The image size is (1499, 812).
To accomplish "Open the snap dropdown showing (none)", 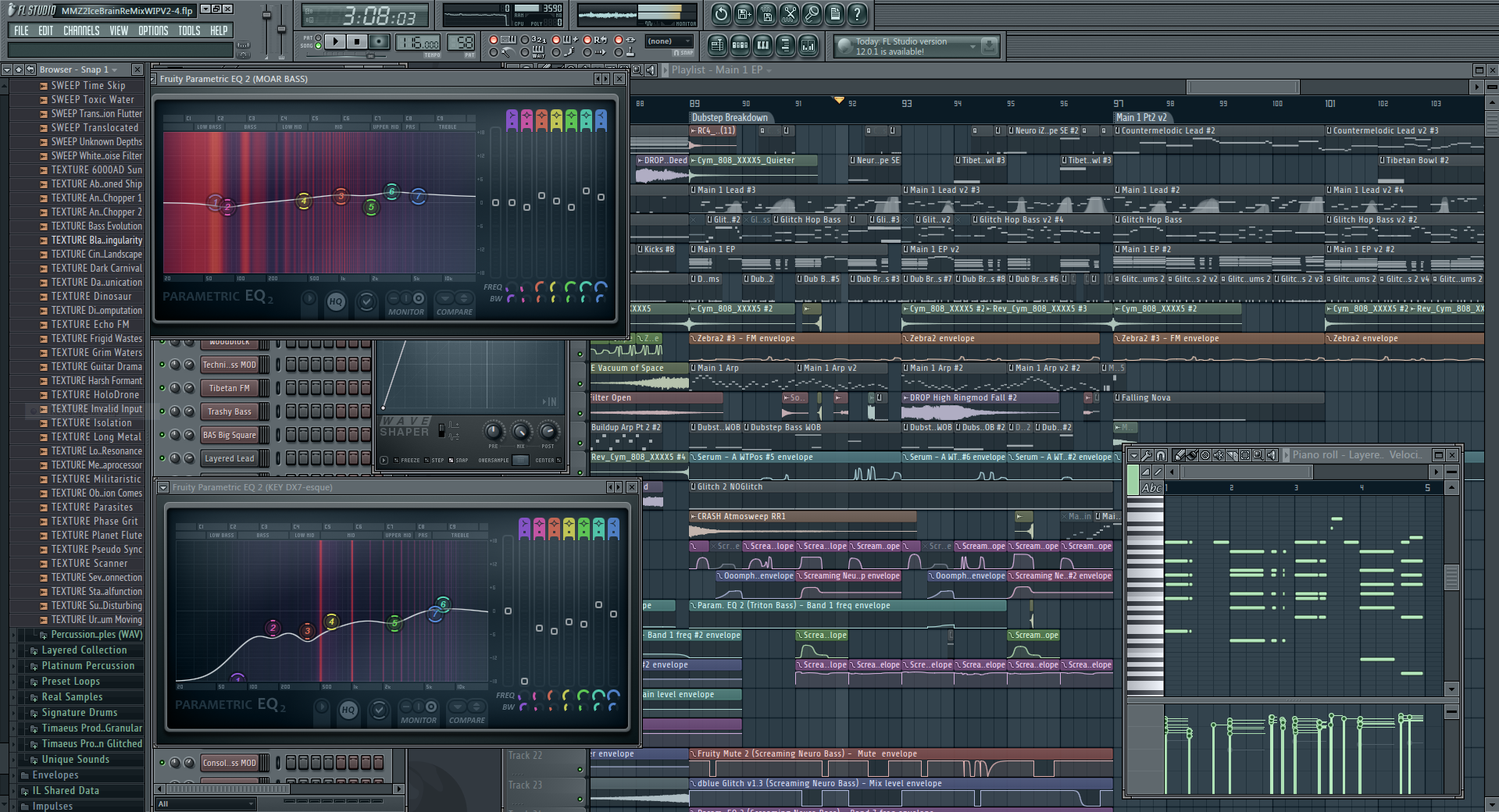I will pos(669,41).
